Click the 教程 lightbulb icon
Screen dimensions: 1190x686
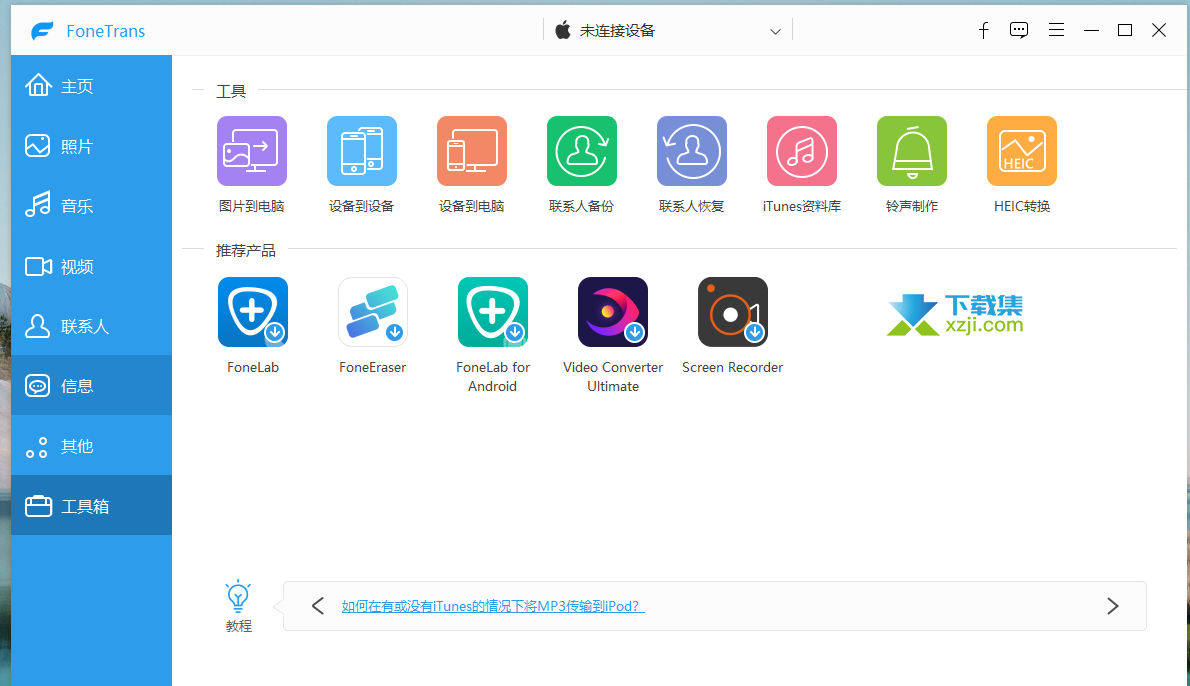coord(238,597)
